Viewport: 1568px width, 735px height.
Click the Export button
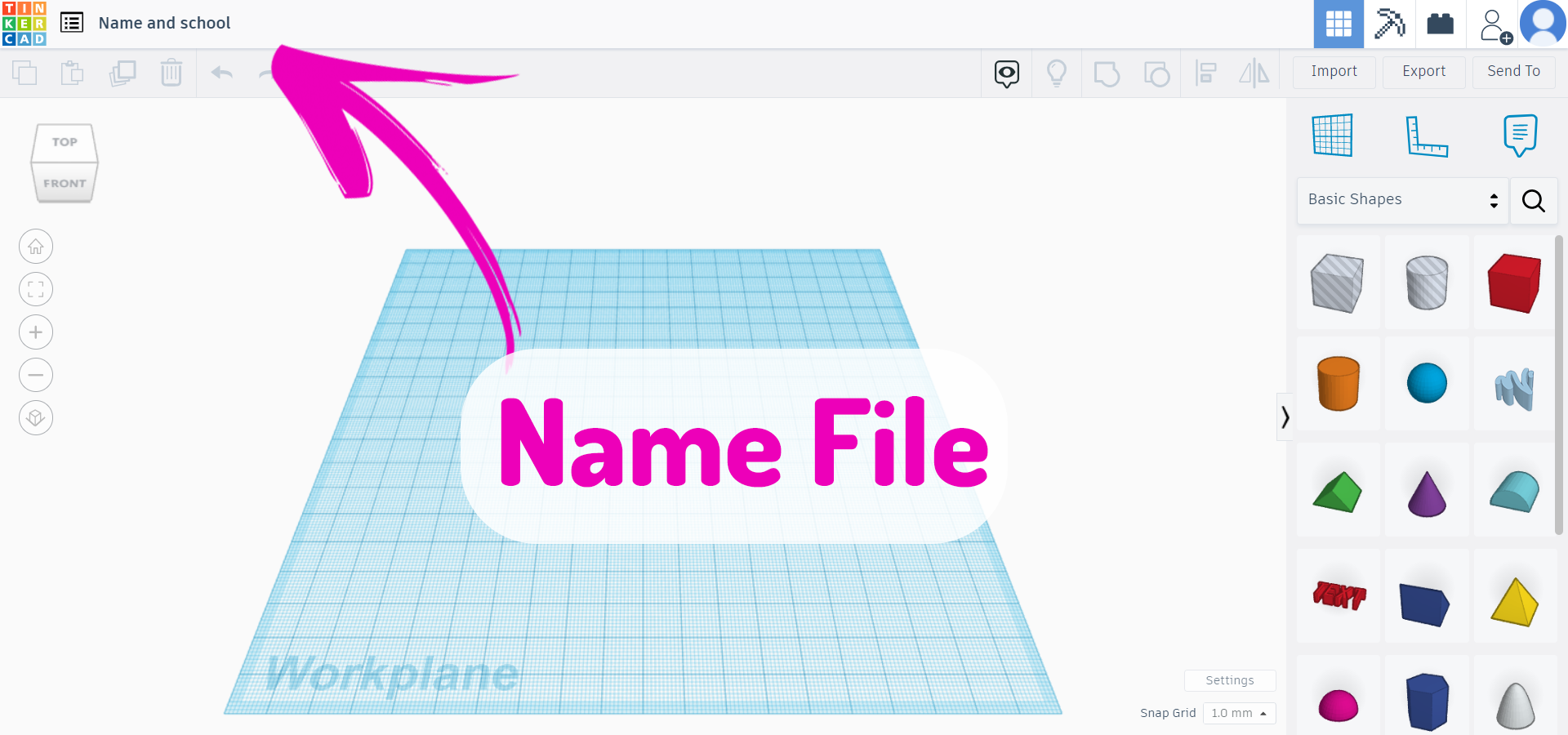(x=1423, y=72)
